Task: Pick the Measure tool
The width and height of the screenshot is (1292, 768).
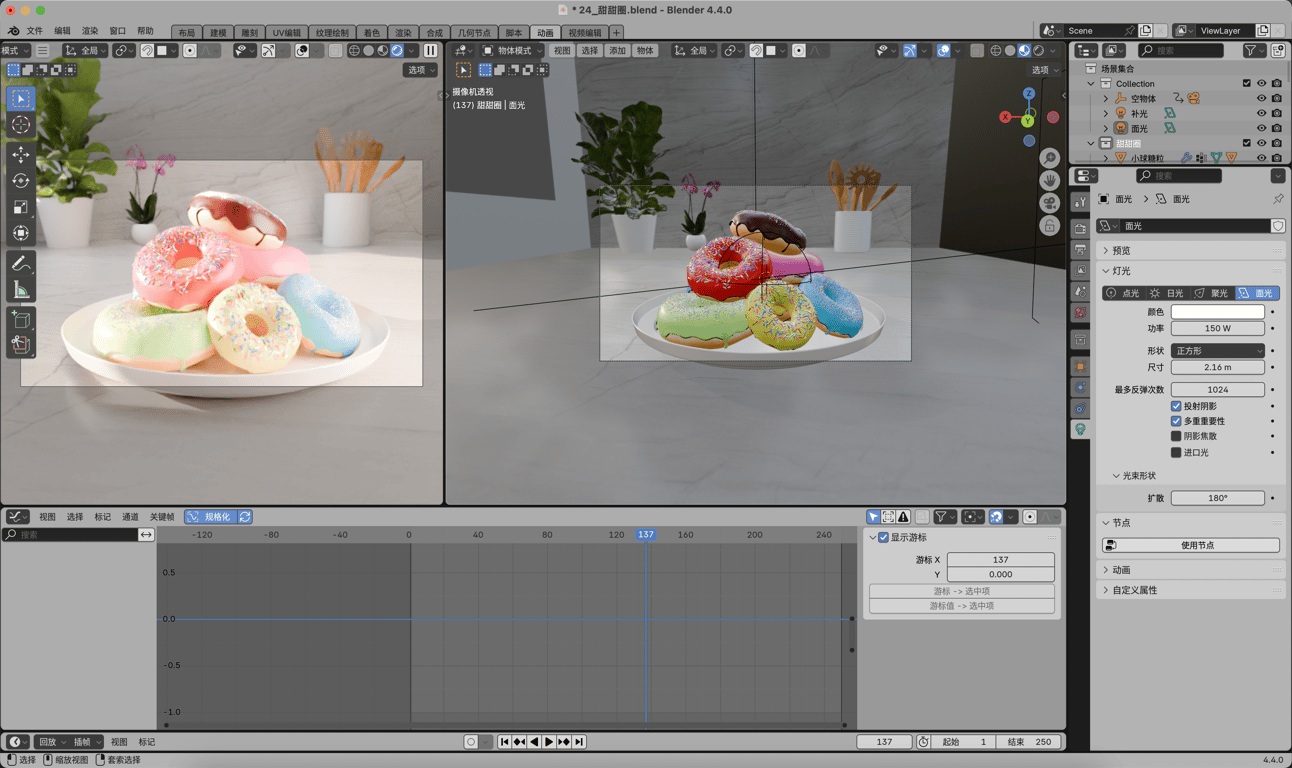Action: (21, 290)
